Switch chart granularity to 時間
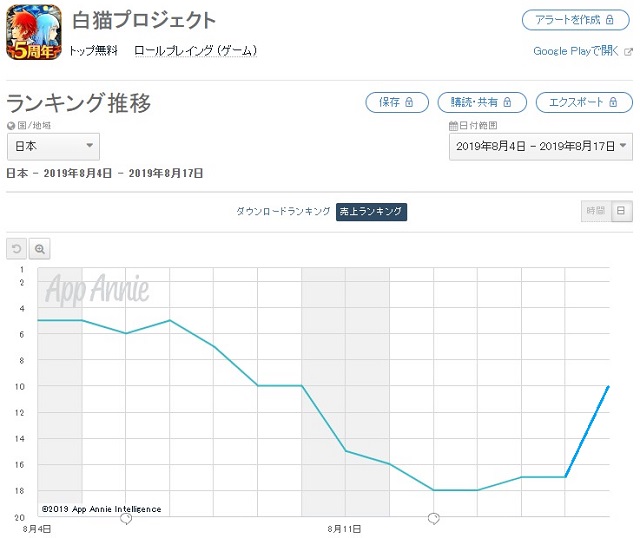The width and height of the screenshot is (640, 538). (596, 211)
